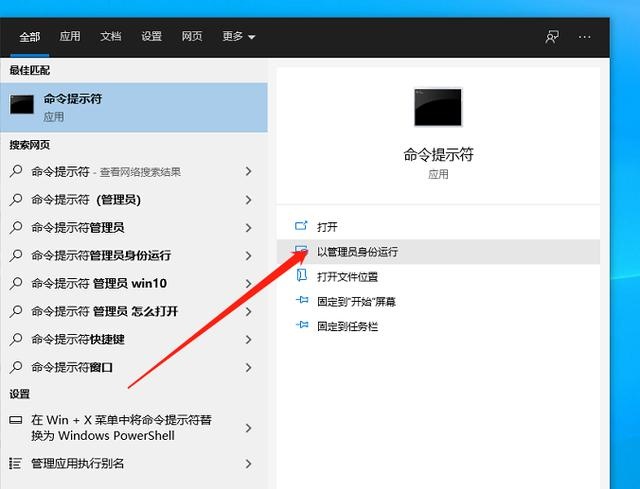Click search icon beside 命令提示符管理员身份运行
The width and height of the screenshot is (640, 489).
(16, 256)
